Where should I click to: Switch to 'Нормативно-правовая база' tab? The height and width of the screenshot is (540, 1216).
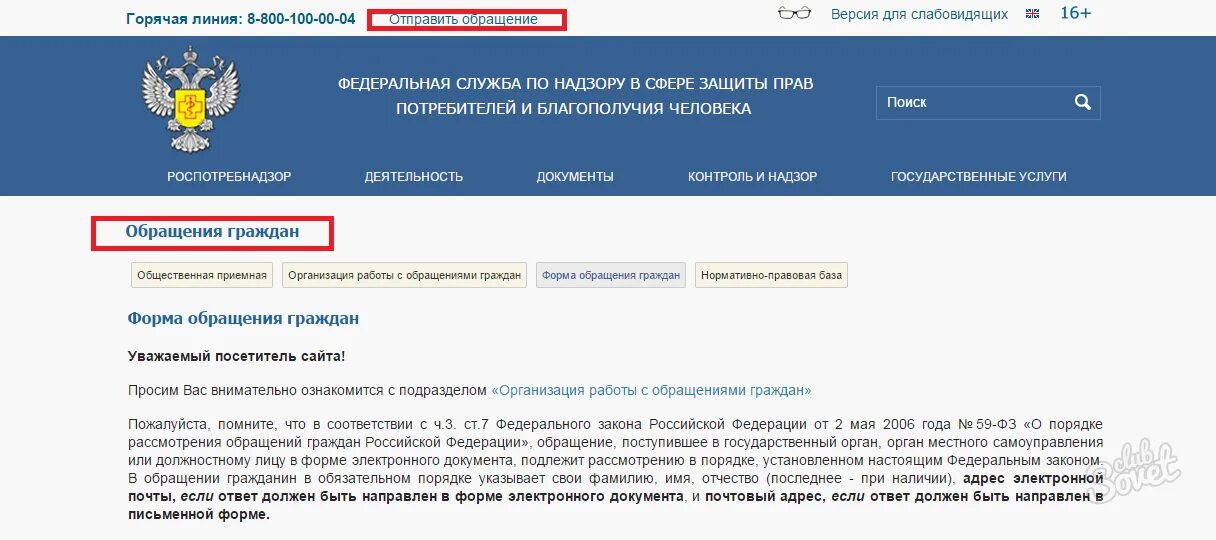click(x=771, y=275)
